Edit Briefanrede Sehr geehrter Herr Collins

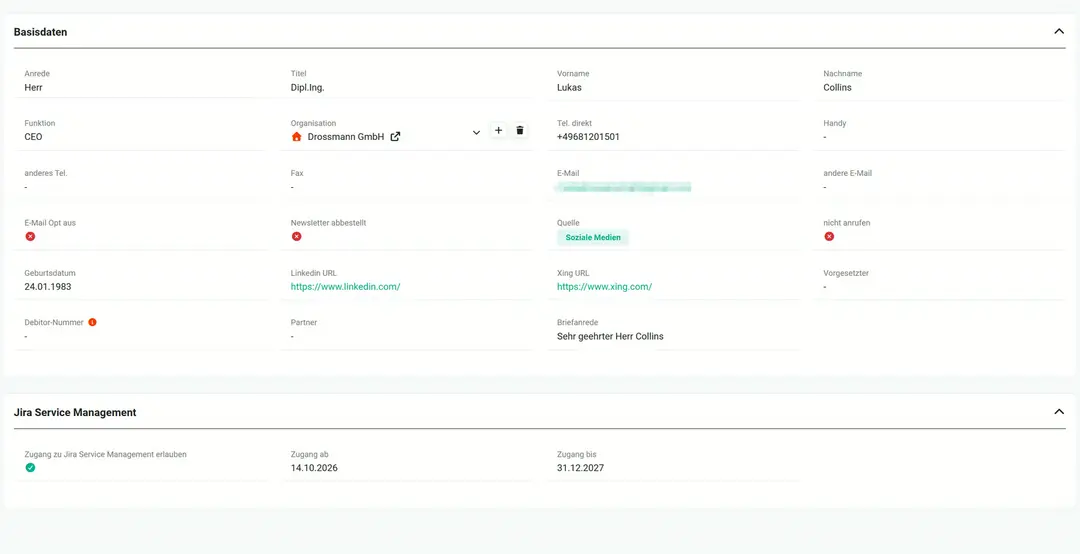[x=610, y=336]
